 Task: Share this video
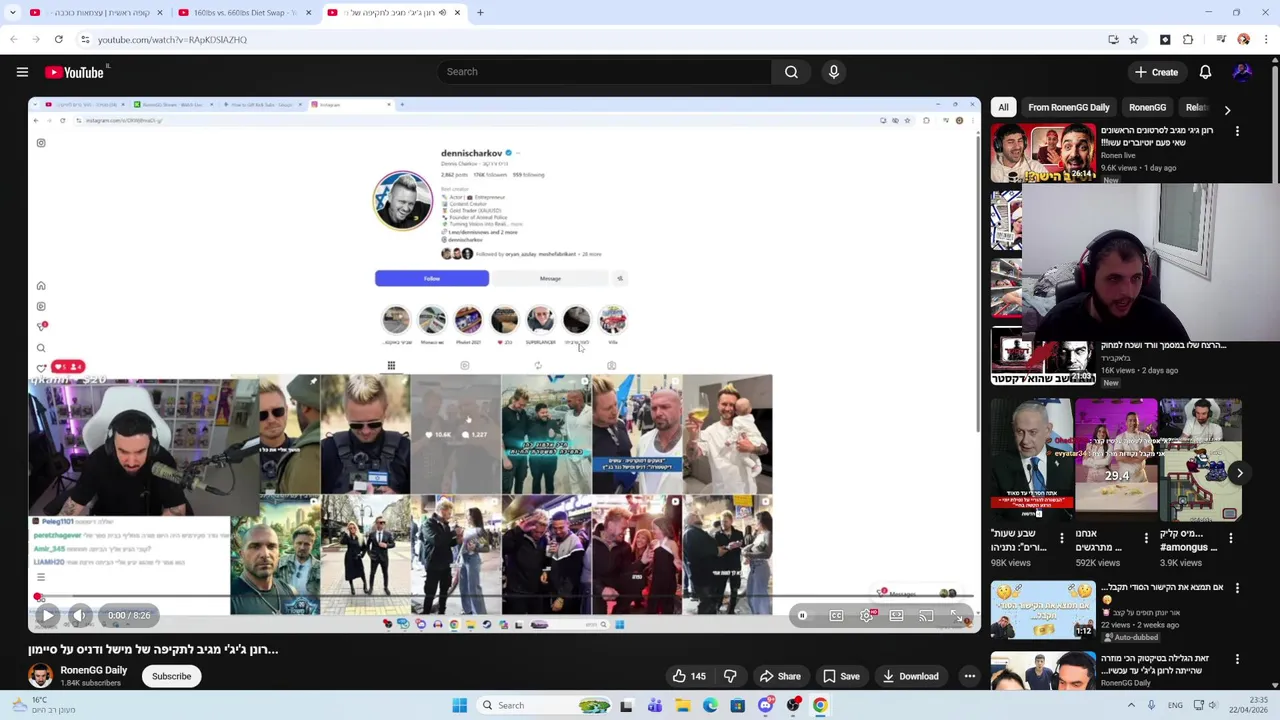pyautogui.click(x=779, y=676)
